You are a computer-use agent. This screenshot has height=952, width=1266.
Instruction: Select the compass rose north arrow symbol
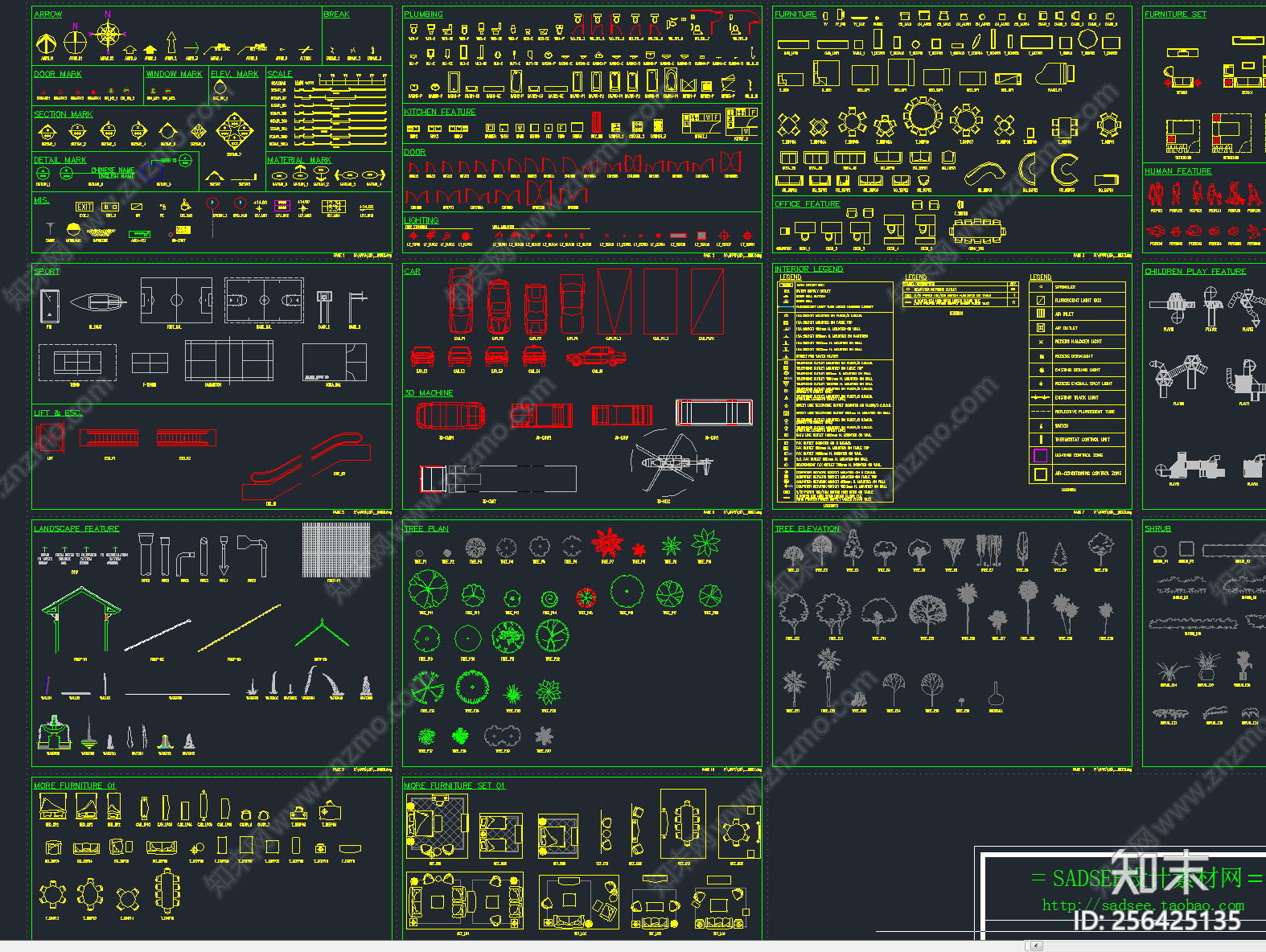coord(108,35)
